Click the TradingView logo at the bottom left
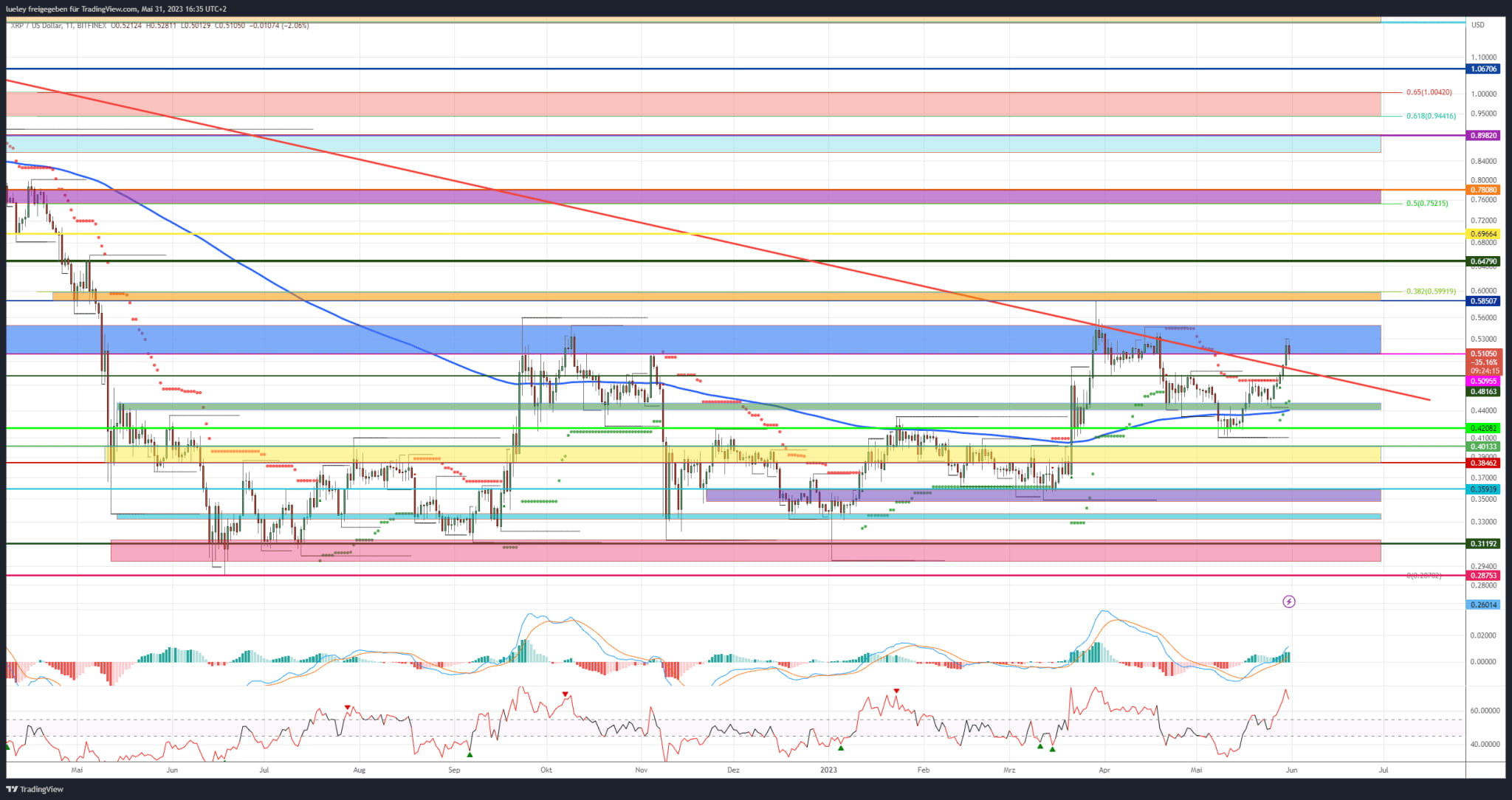 [35, 789]
